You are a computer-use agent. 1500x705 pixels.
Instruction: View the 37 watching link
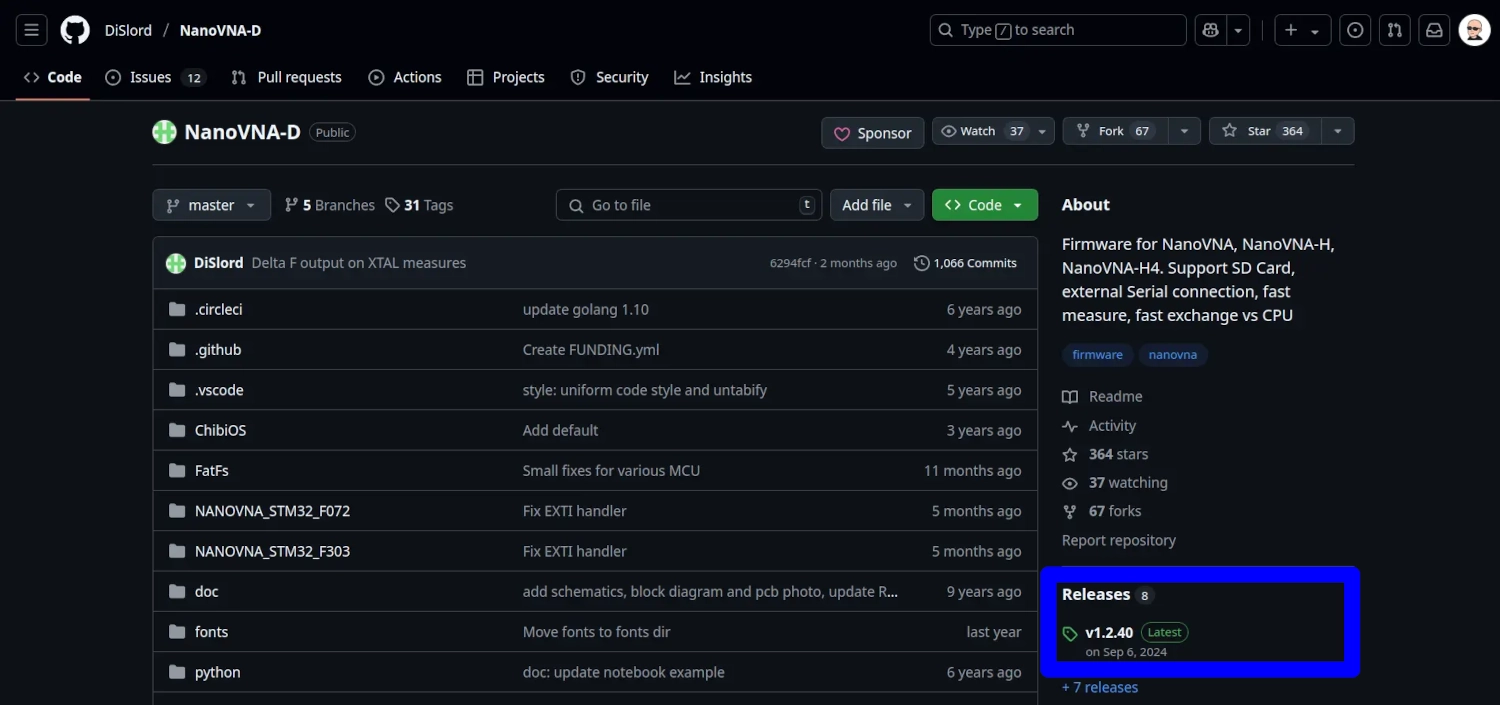point(1116,482)
